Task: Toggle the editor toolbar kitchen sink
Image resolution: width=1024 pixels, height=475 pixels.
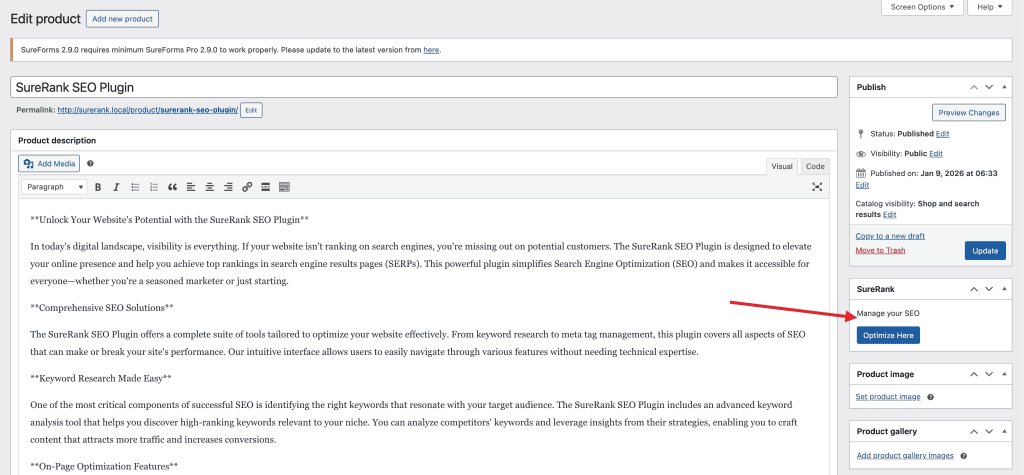Action: (x=284, y=187)
